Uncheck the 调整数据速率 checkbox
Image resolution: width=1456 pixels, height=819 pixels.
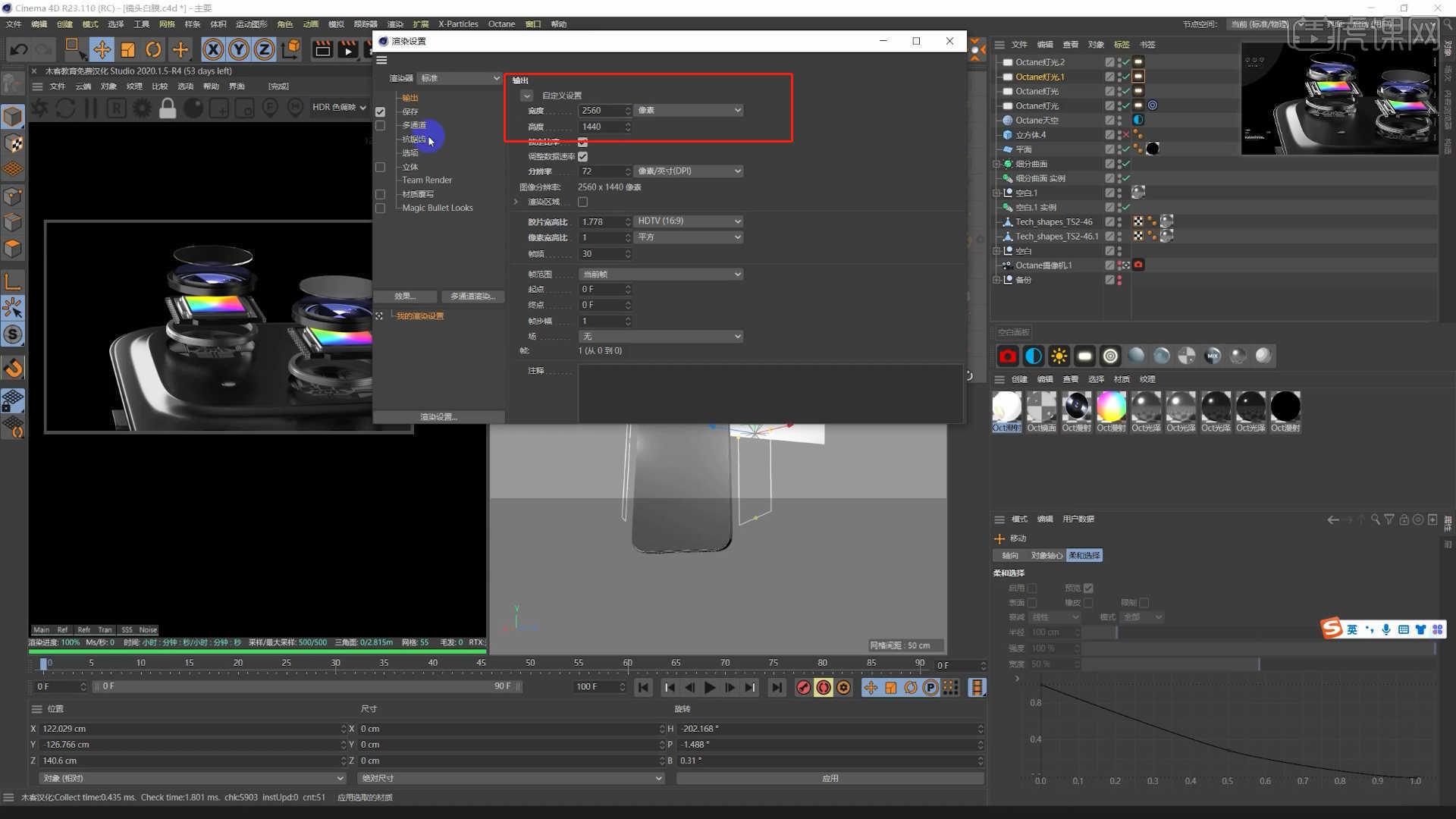tap(582, 156)
